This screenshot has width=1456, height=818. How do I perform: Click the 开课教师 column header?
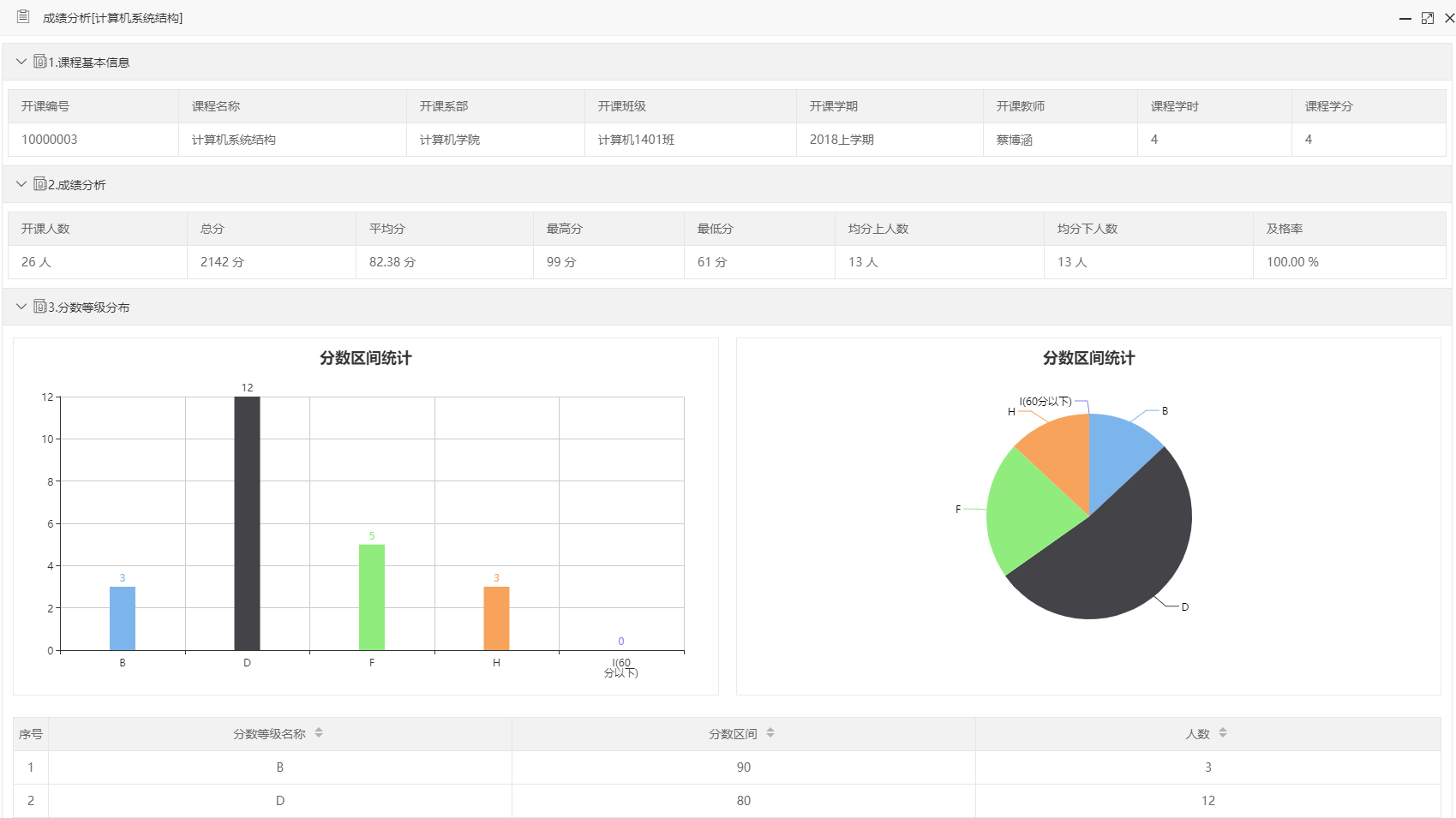coord(1060,106)
